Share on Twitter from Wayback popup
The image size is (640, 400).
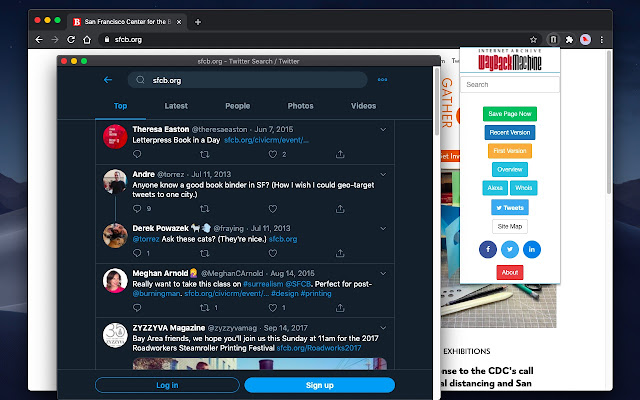pos(510,249)
